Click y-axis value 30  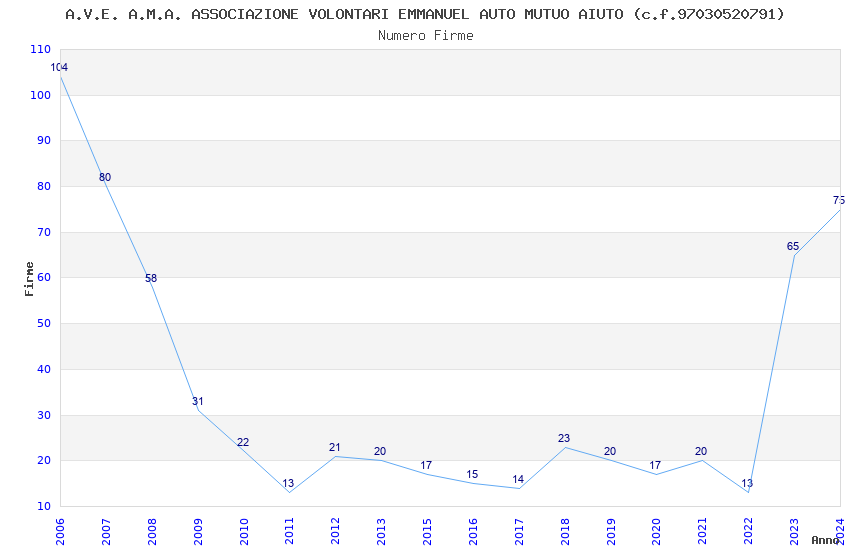(x=44, y=416)
